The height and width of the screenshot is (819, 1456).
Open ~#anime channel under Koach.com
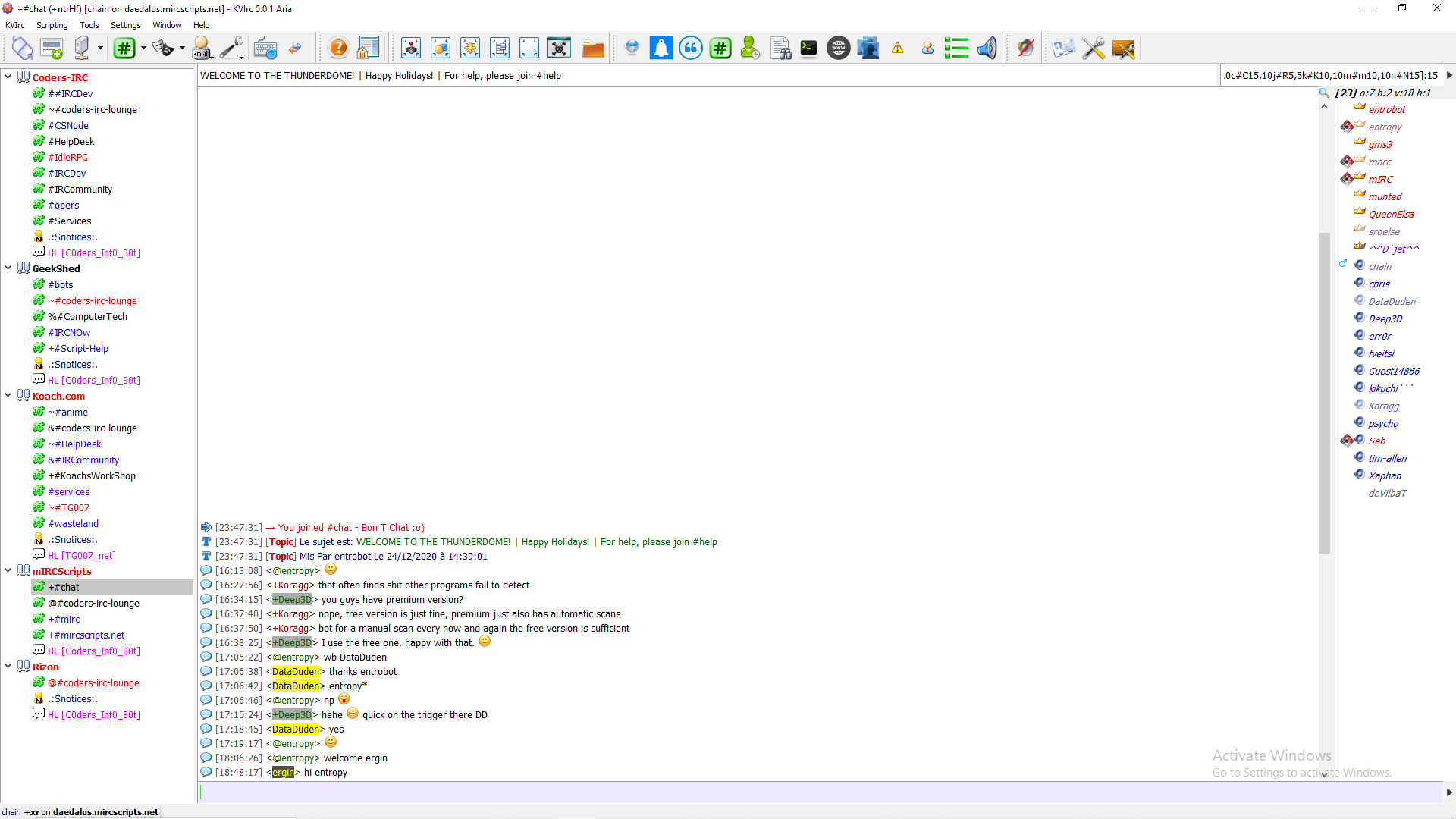pos(68,412)
